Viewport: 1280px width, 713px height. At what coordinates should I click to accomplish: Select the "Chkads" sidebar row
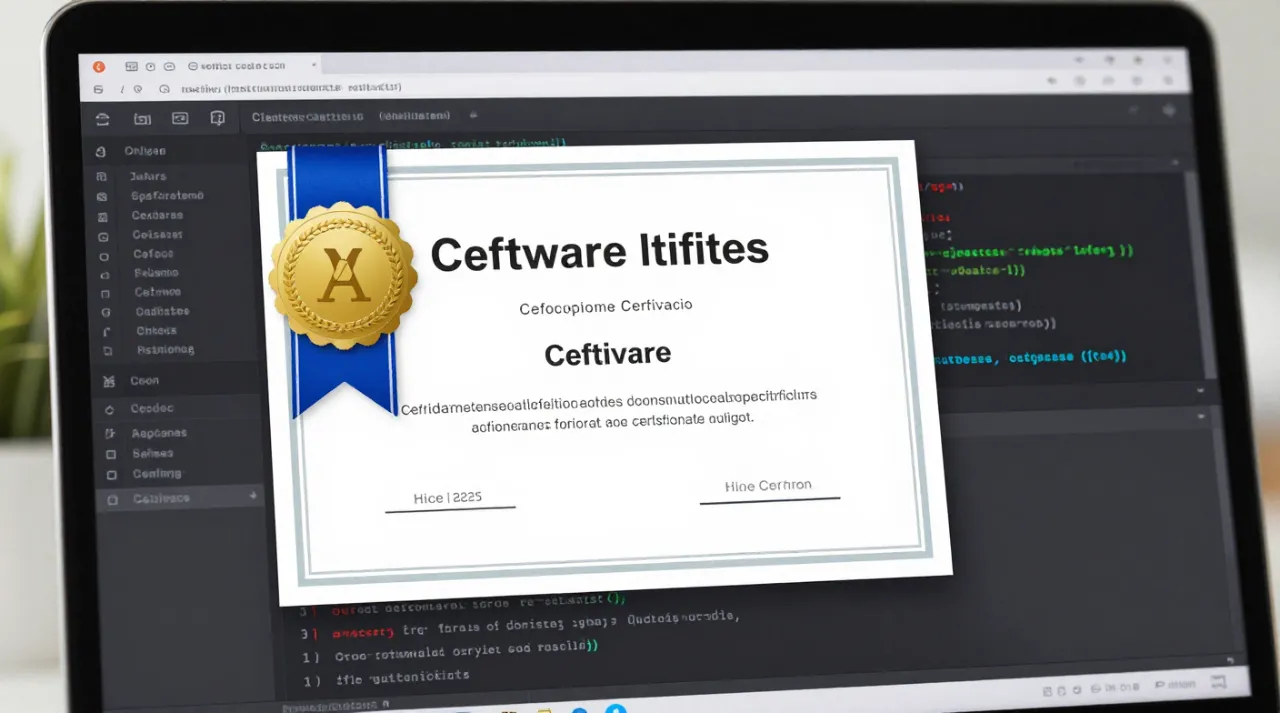[157, 331]
